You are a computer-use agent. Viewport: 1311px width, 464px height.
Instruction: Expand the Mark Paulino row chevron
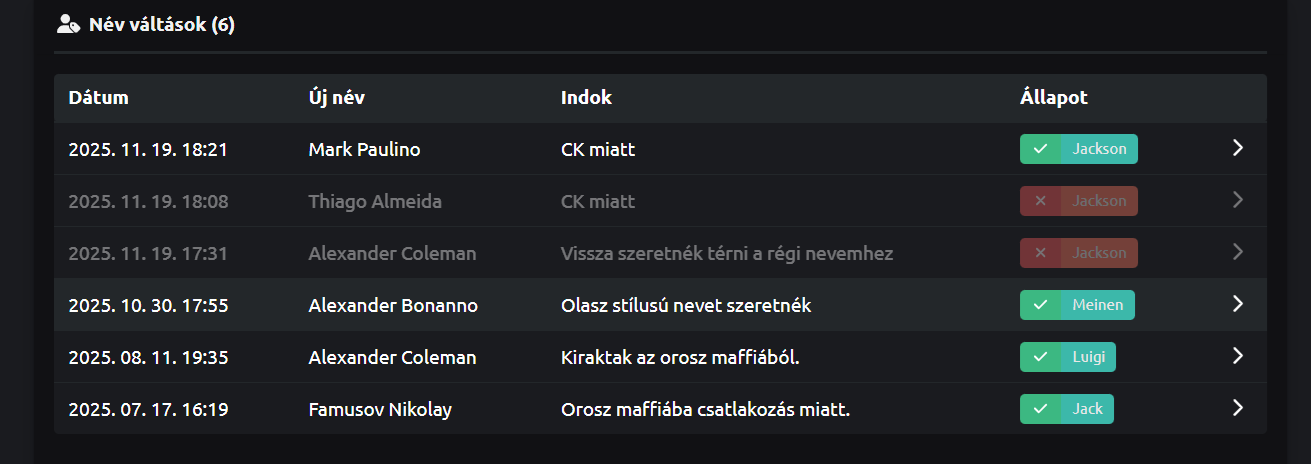[x=1237, y=149]
